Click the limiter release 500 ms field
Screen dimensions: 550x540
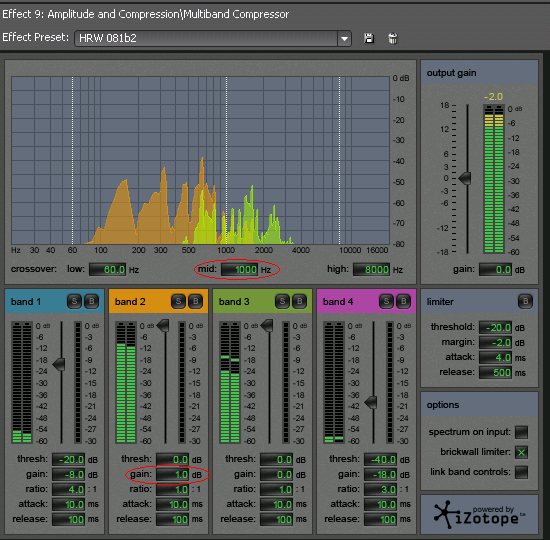click(x=495, y=373)
